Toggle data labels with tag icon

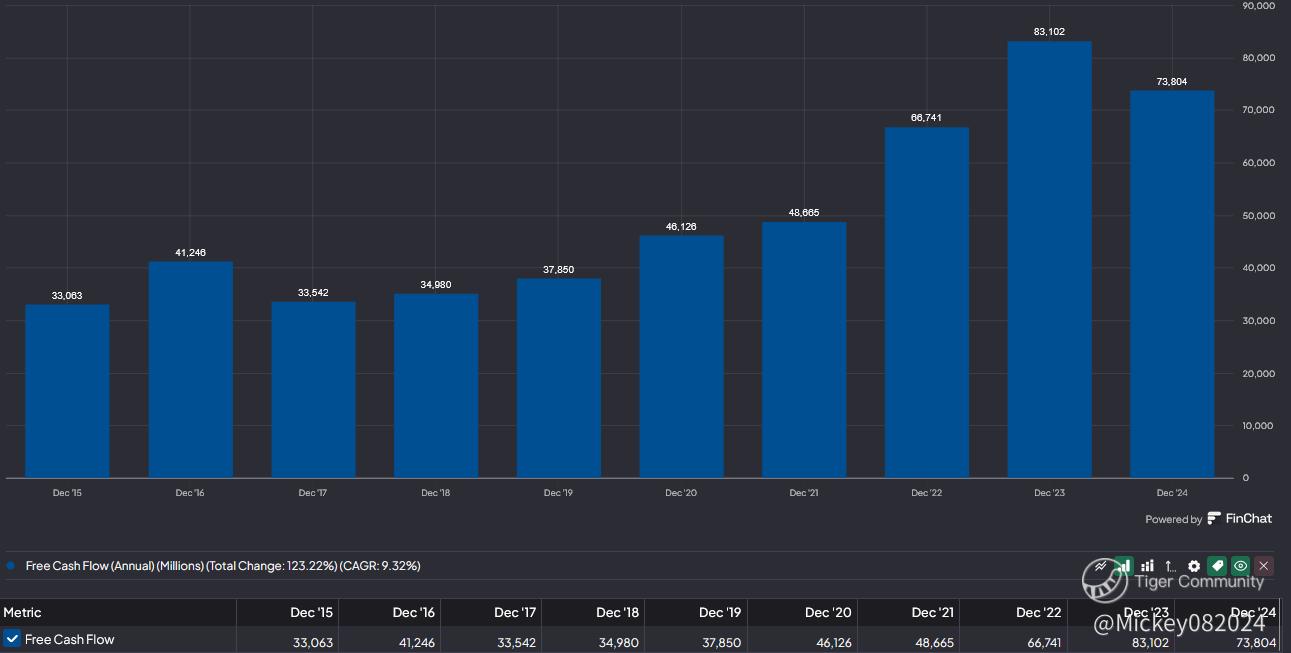pos(1217,566)
